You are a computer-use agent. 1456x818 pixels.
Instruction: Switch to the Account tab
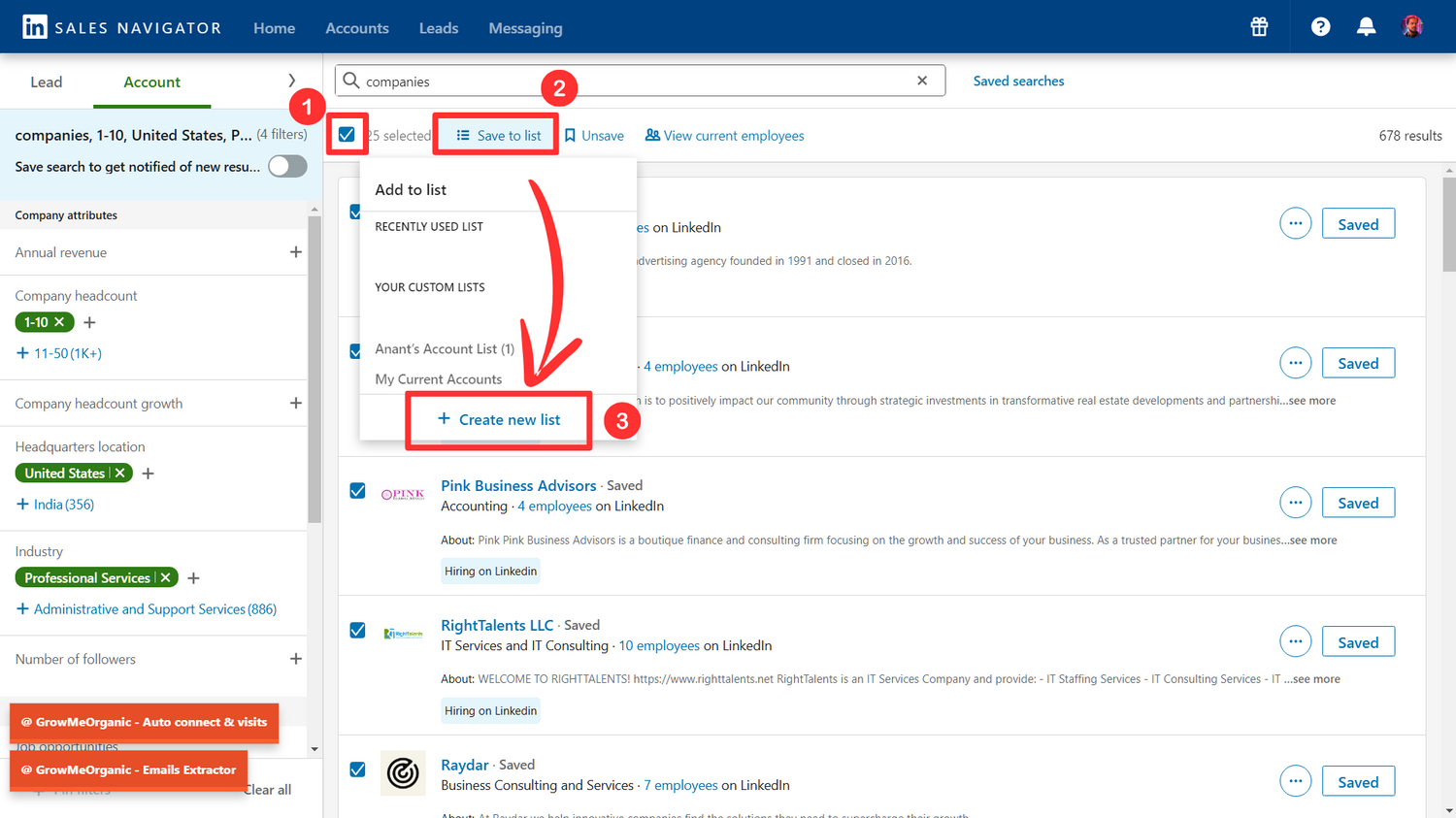(x=151, y=82)
